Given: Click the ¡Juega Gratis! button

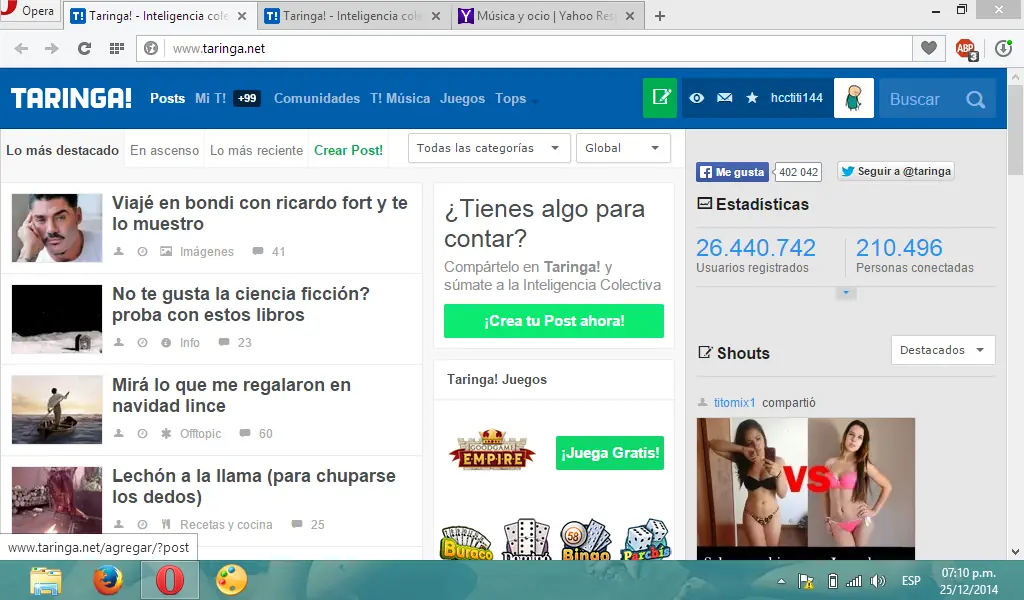Looking at the screenshot, I should pyautogui.click(x=610, y=452).
